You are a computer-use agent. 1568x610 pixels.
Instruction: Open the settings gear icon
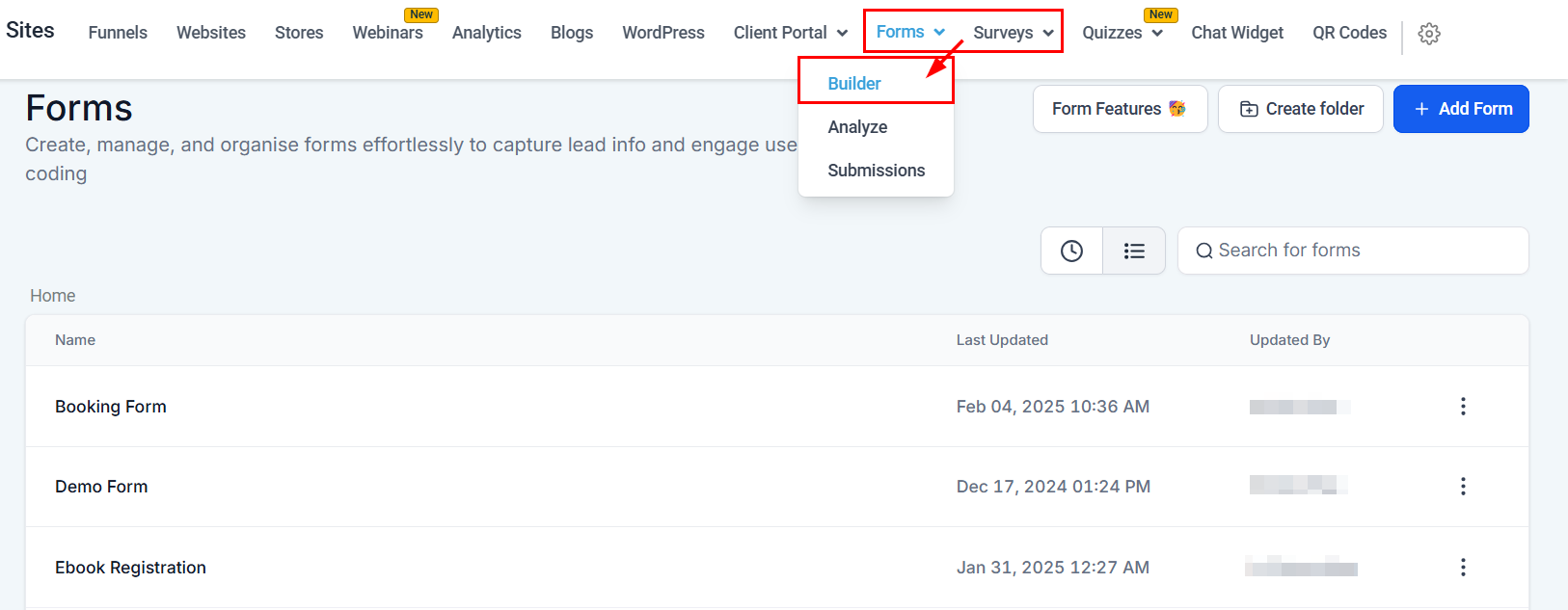pos(1429,34)
